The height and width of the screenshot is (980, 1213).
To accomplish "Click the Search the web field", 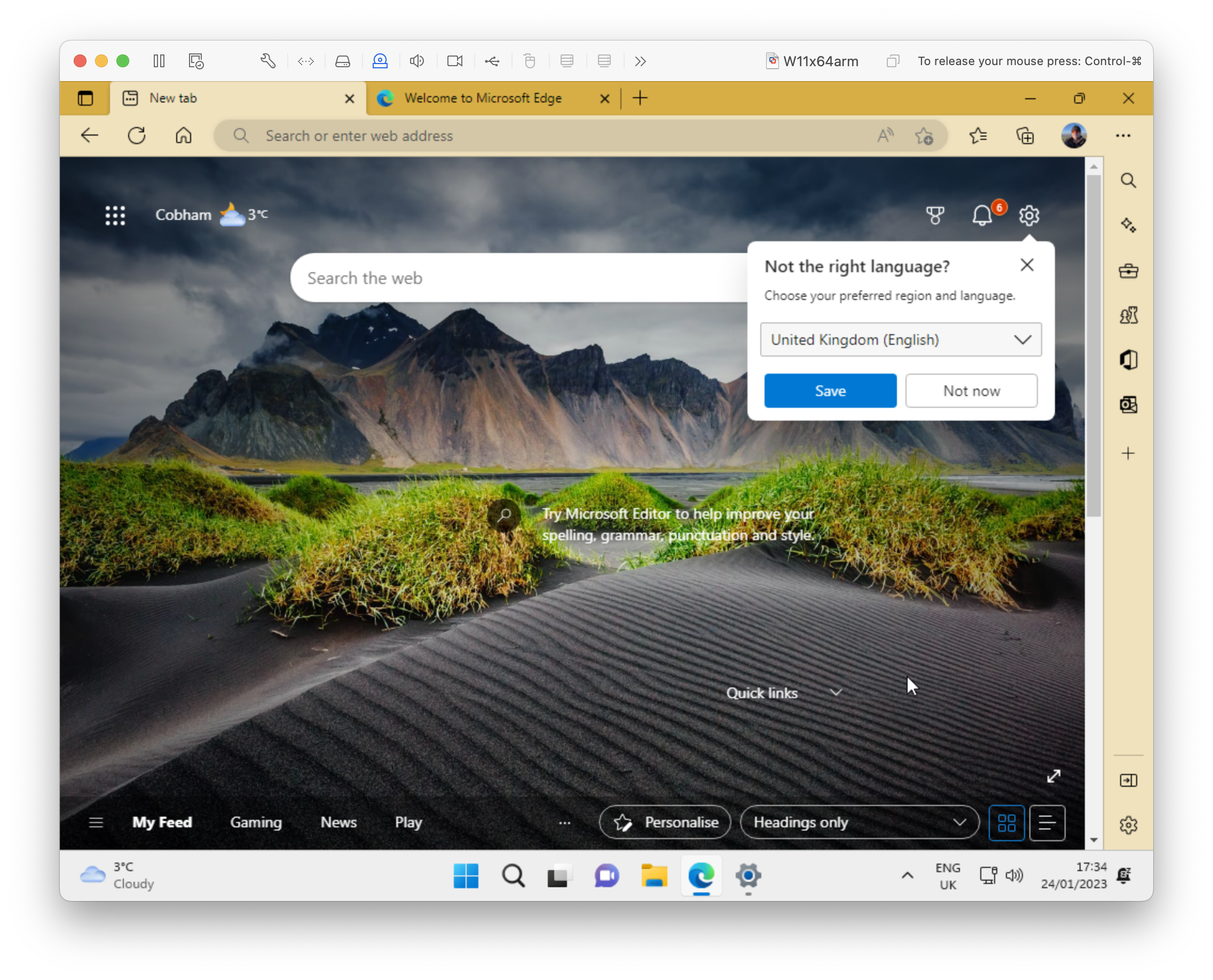I will [508, 278].
